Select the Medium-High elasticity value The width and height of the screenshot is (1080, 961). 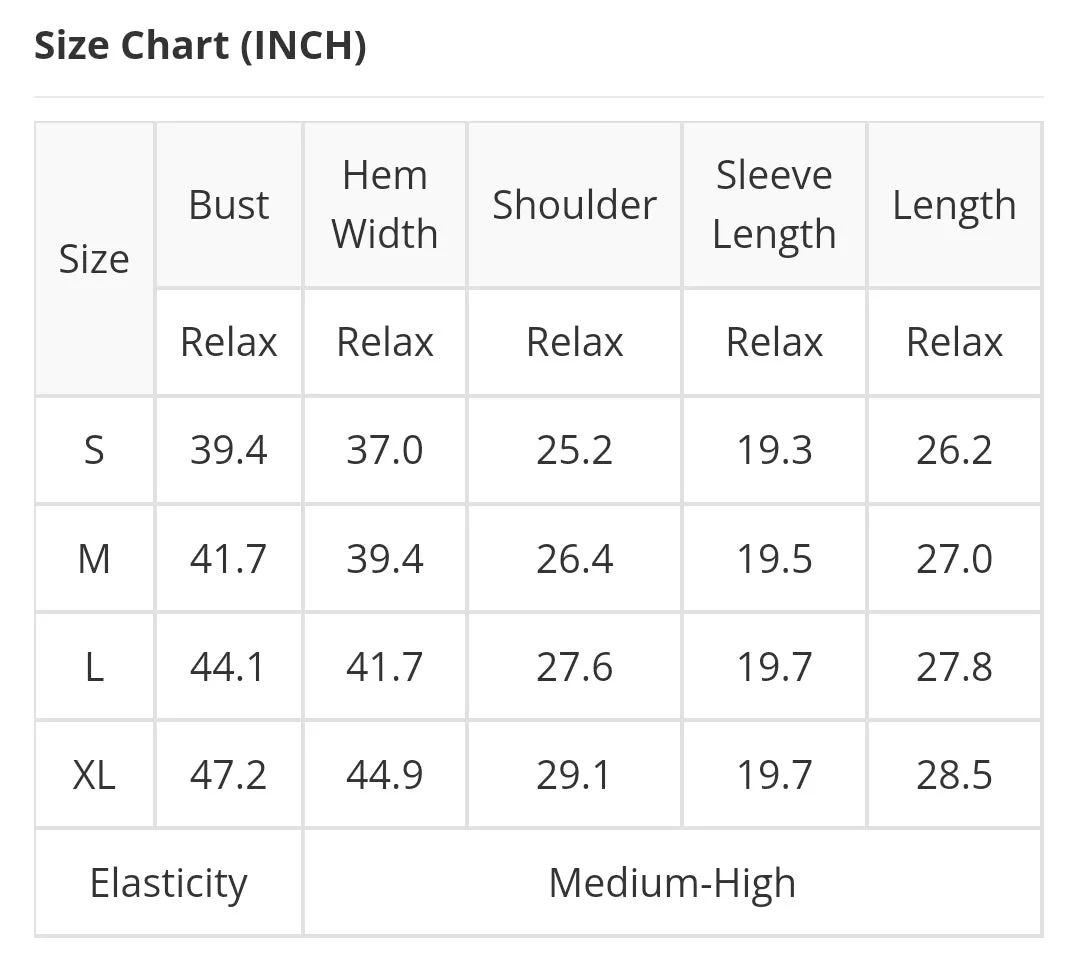[x=672, y=882]
